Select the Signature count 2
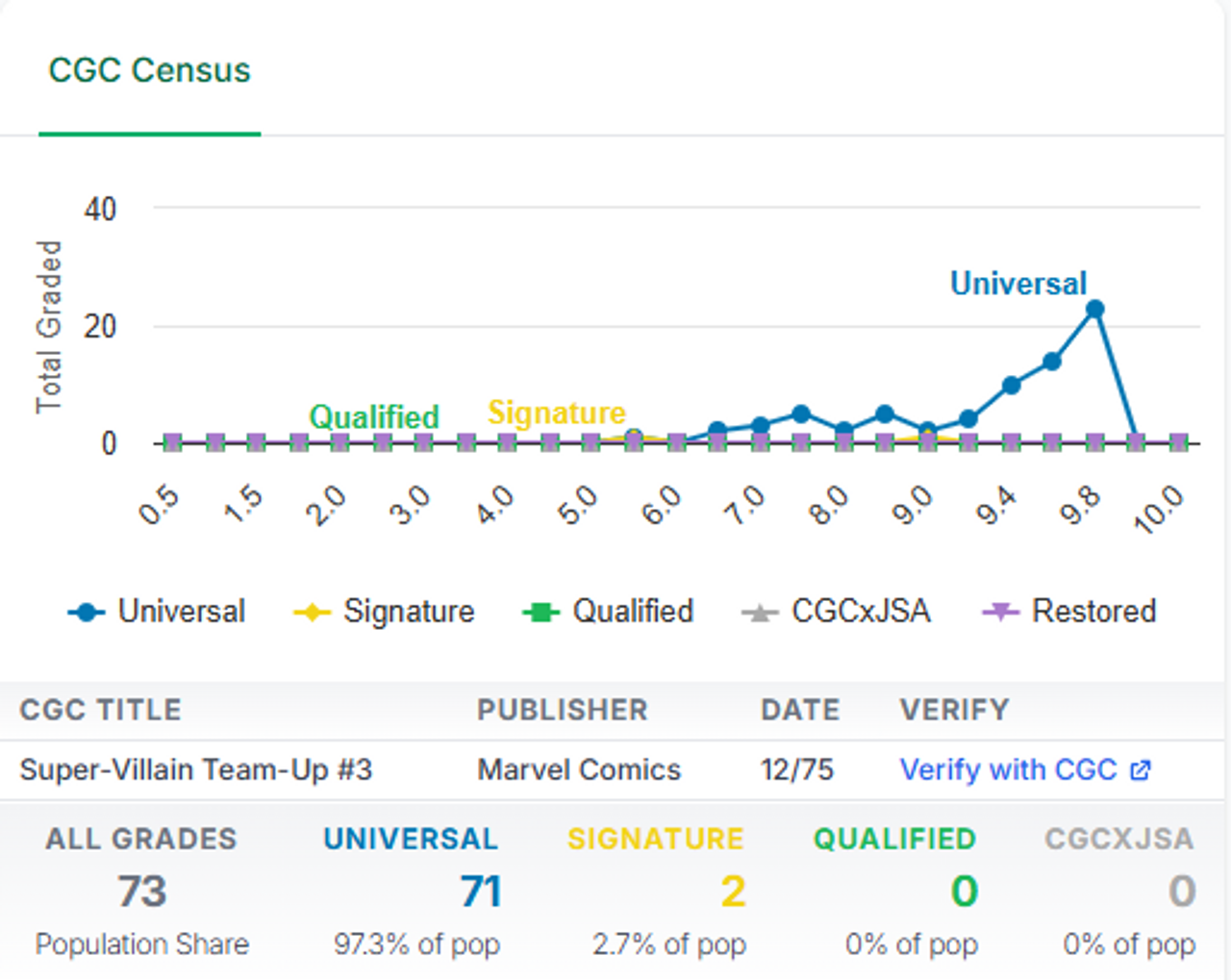The image size is (1231, 980). tap(733, 892)
